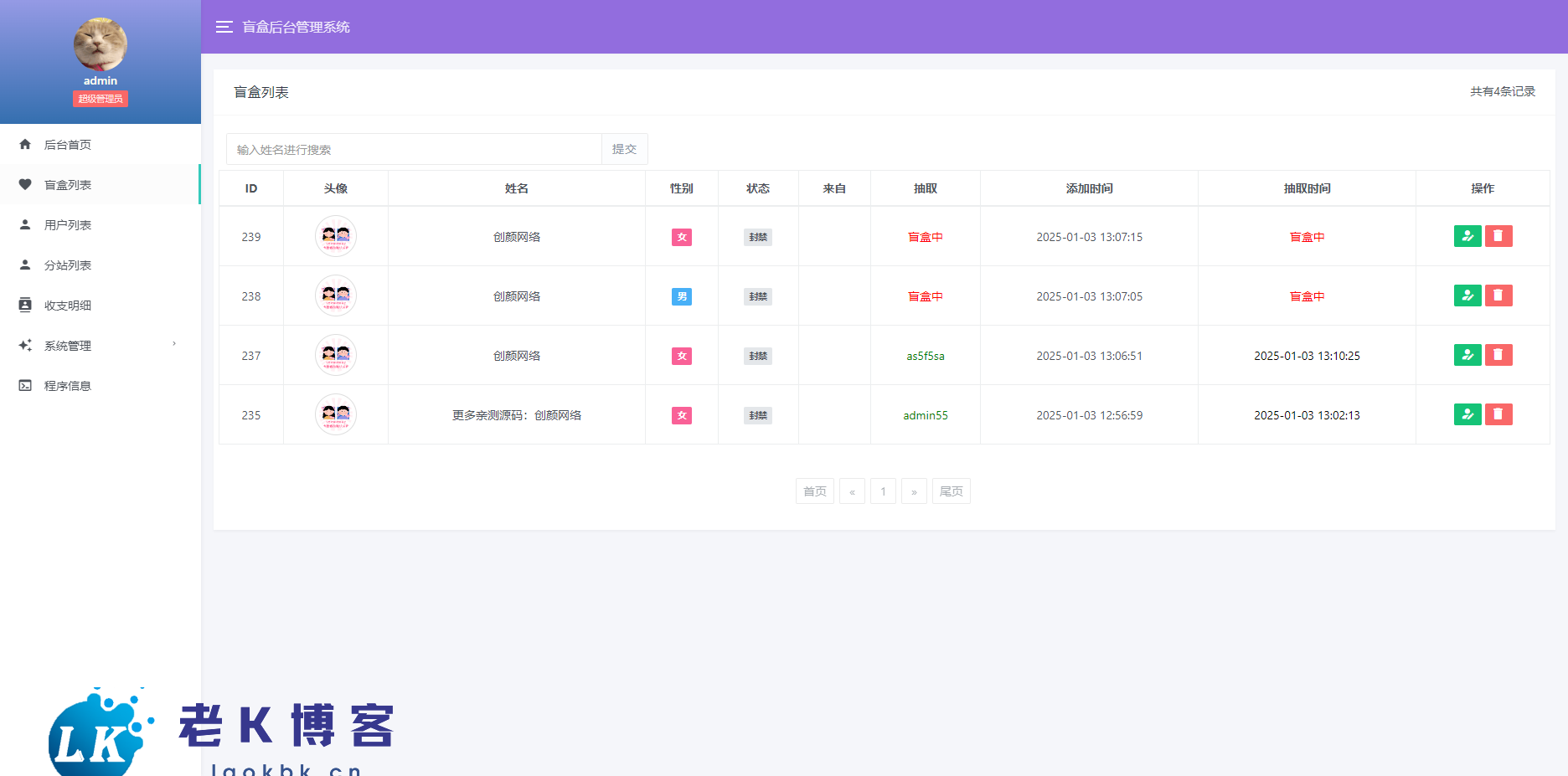Go to 收支明细 page
Screen dimensions: 1568x776
click(x=68, y=306)
